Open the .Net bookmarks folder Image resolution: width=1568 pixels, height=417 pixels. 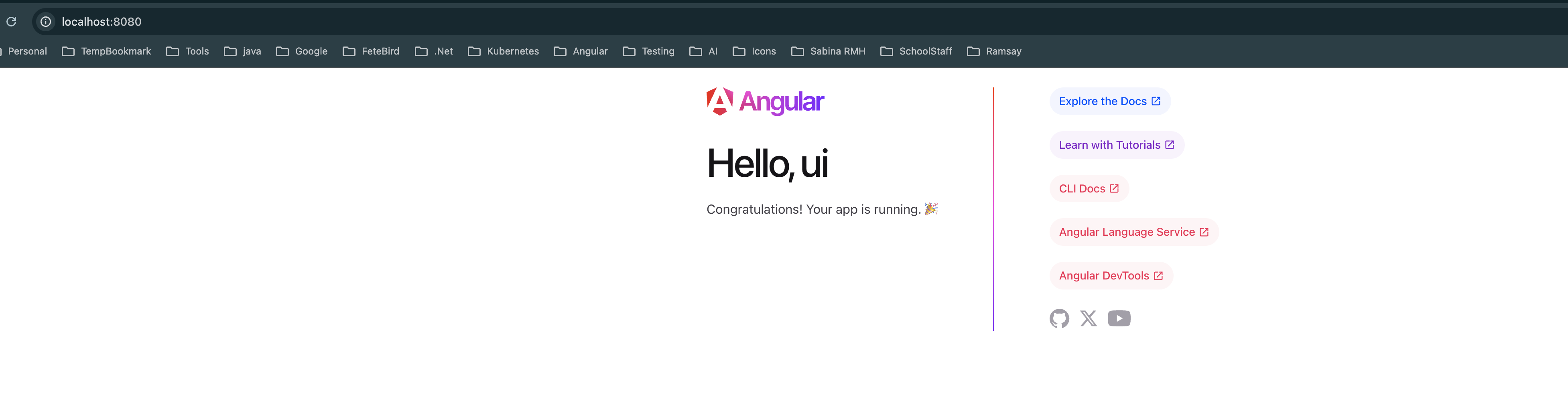pyautogui.click(x=434, y=51)
